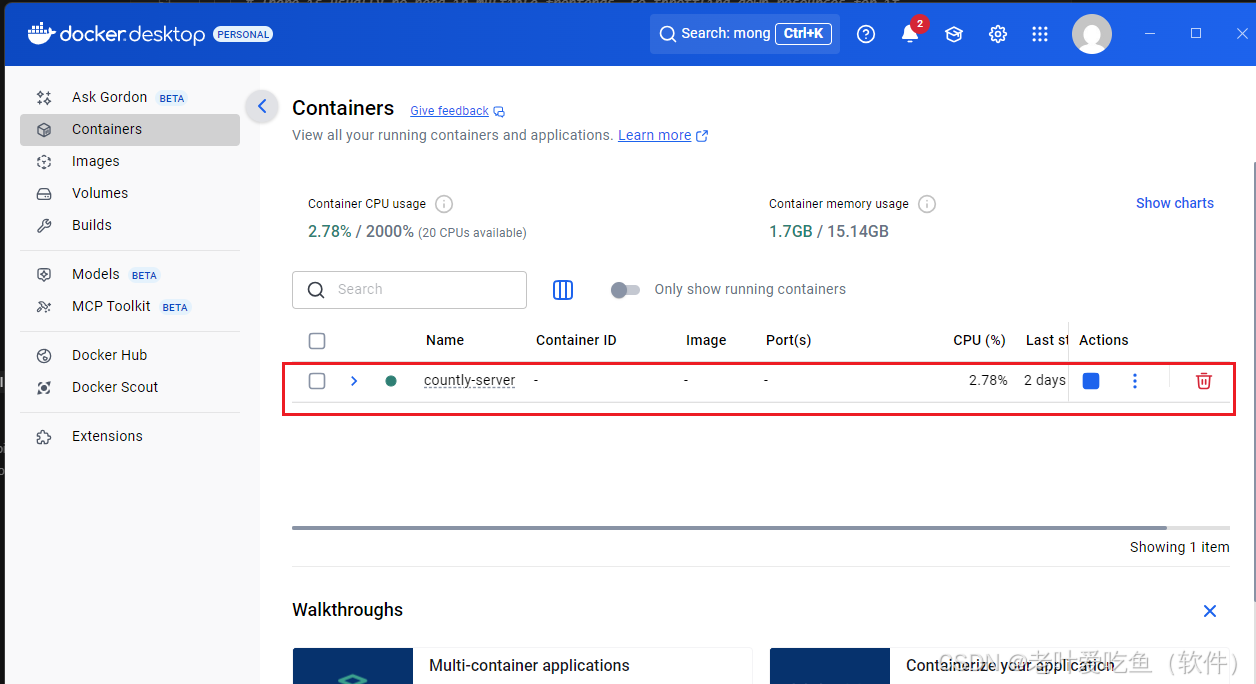Viewport: 1256px width, 684px height.
Task: Open the Images section in sidebar
Action: pyautogui.click(x=96, y=161)
